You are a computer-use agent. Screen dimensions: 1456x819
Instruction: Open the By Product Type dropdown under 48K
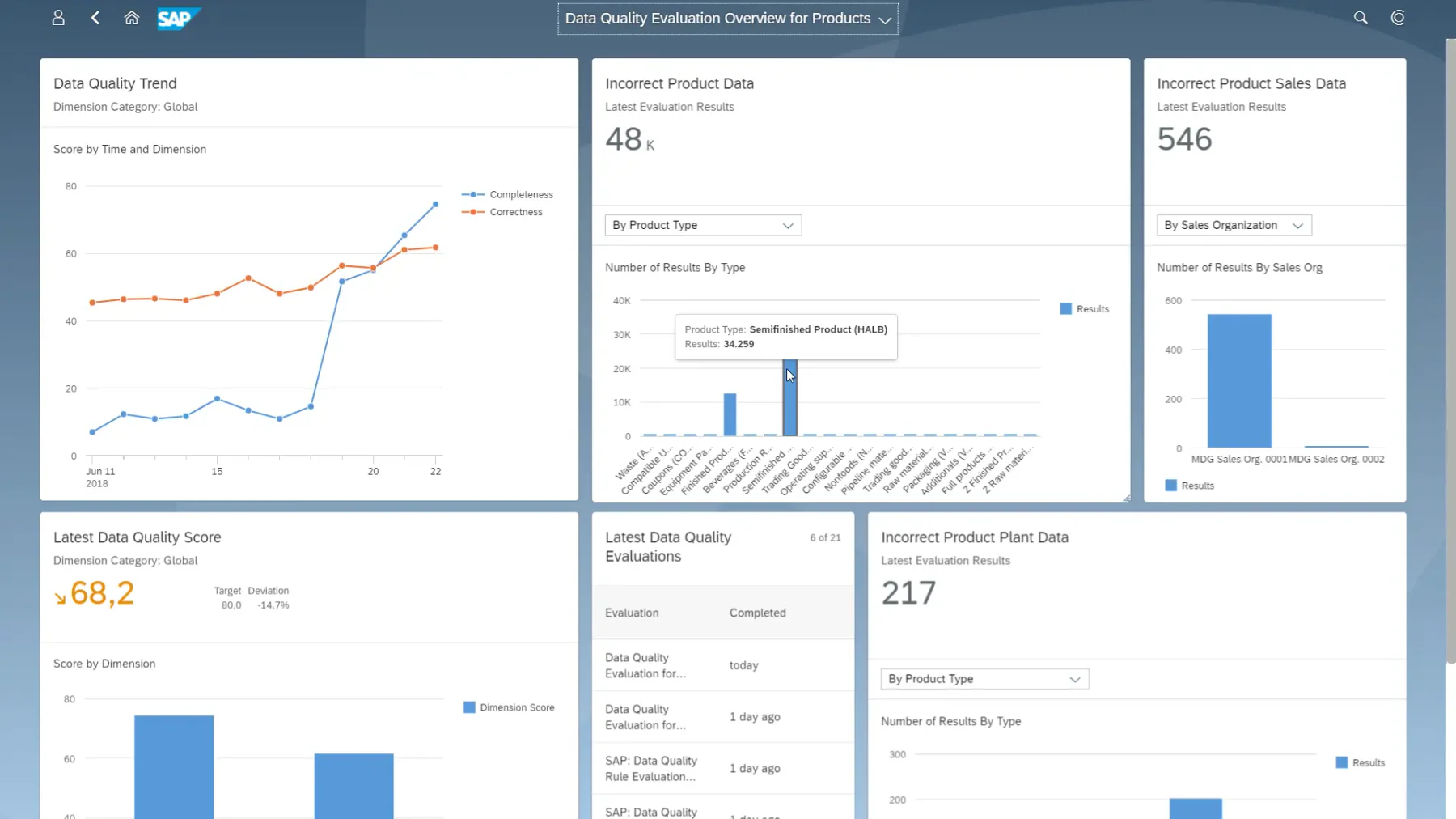click(703, 225)
